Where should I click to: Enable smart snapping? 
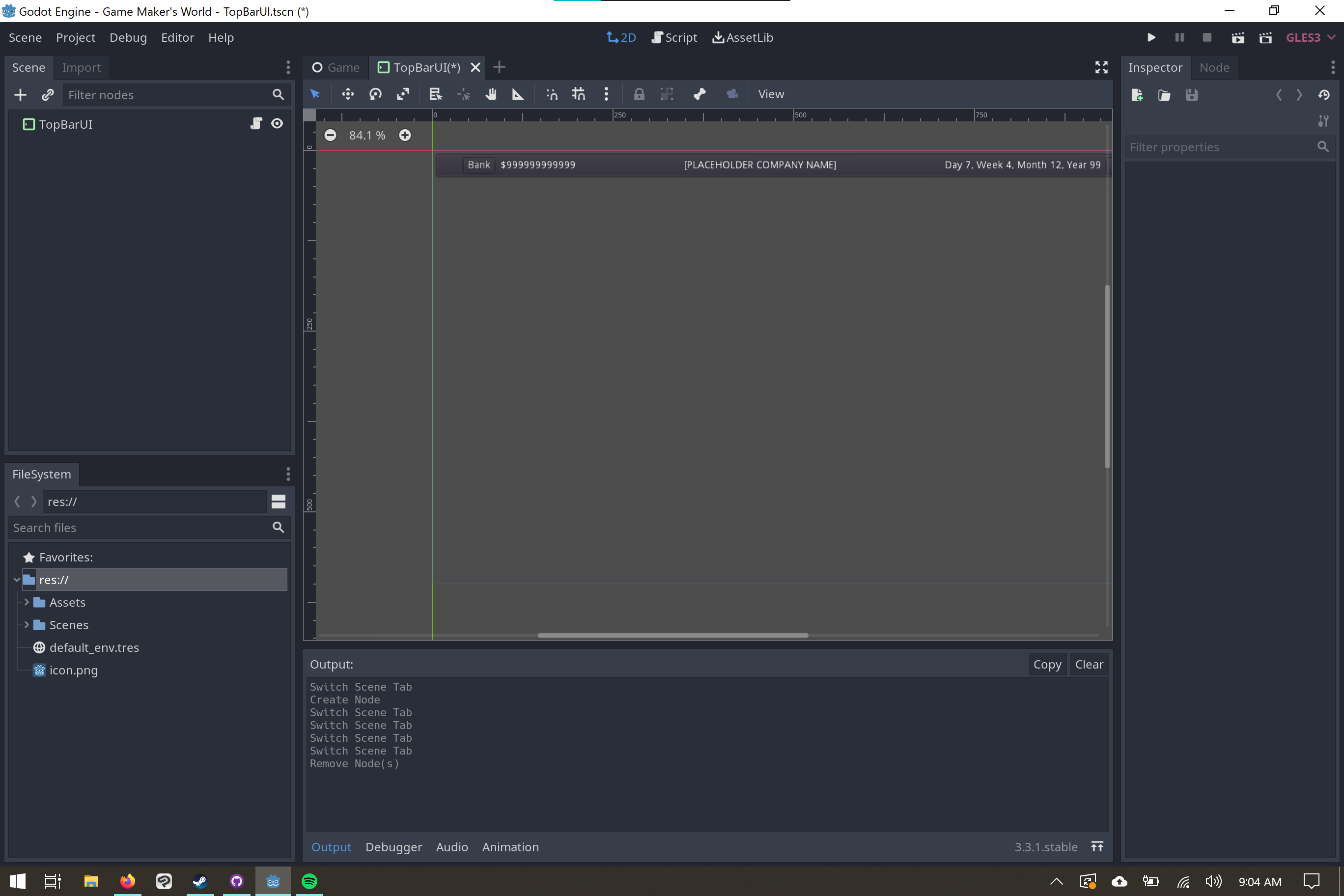552,94
